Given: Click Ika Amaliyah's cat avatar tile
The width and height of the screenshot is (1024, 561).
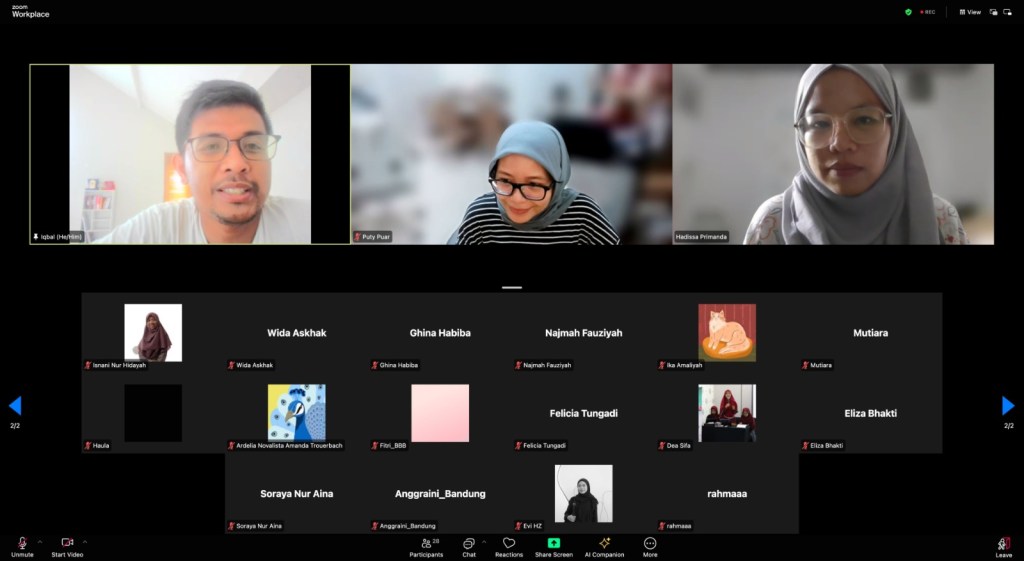Looking at the screenshot, I should (727, 332).
